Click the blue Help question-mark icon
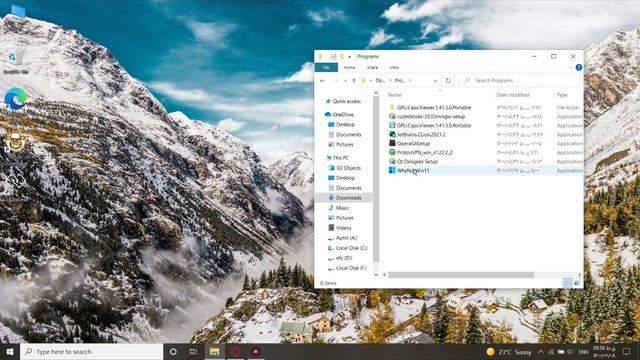640x360 pixels. [x=578, y=67]
